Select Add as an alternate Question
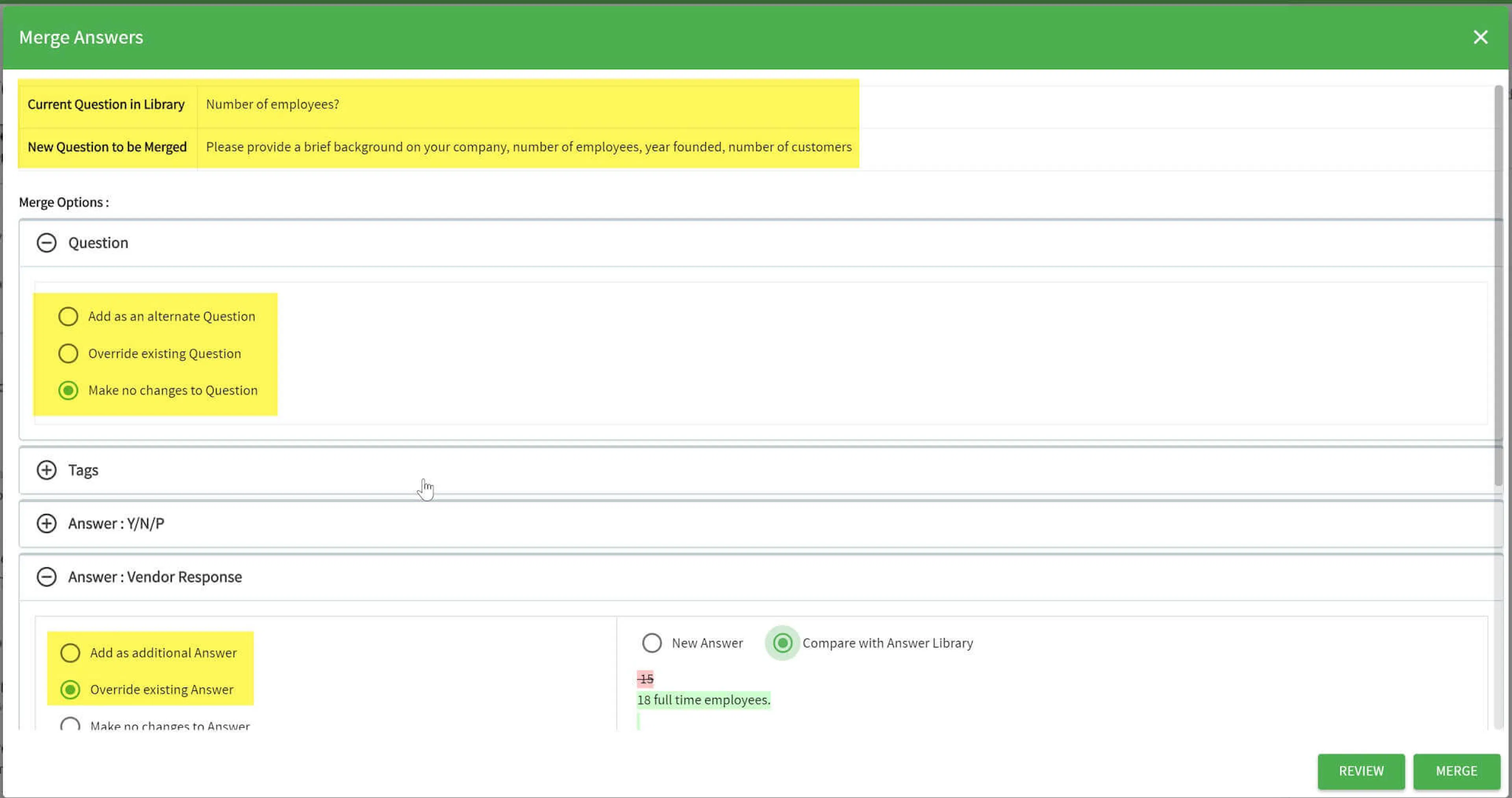 tap(68, 316)
